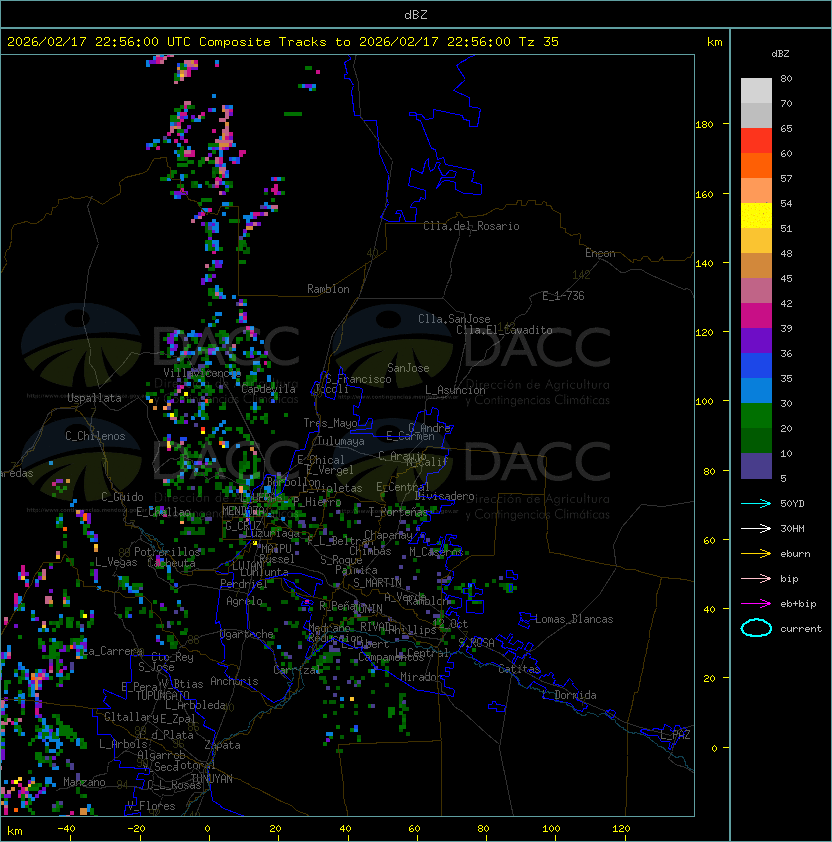Click the La_Carrera place label
832x842 pixels.
pos(112,651)
